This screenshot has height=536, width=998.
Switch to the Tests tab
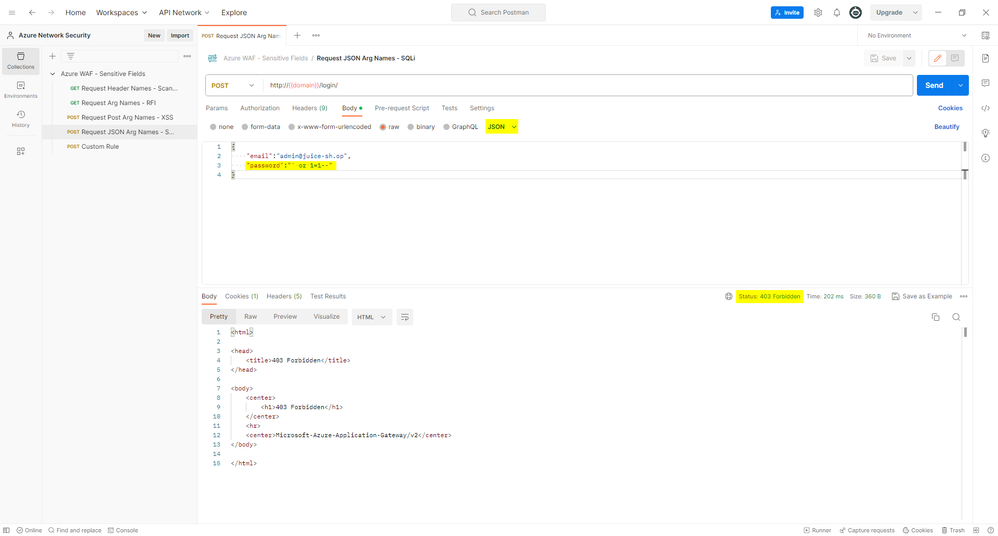point(449,108)
